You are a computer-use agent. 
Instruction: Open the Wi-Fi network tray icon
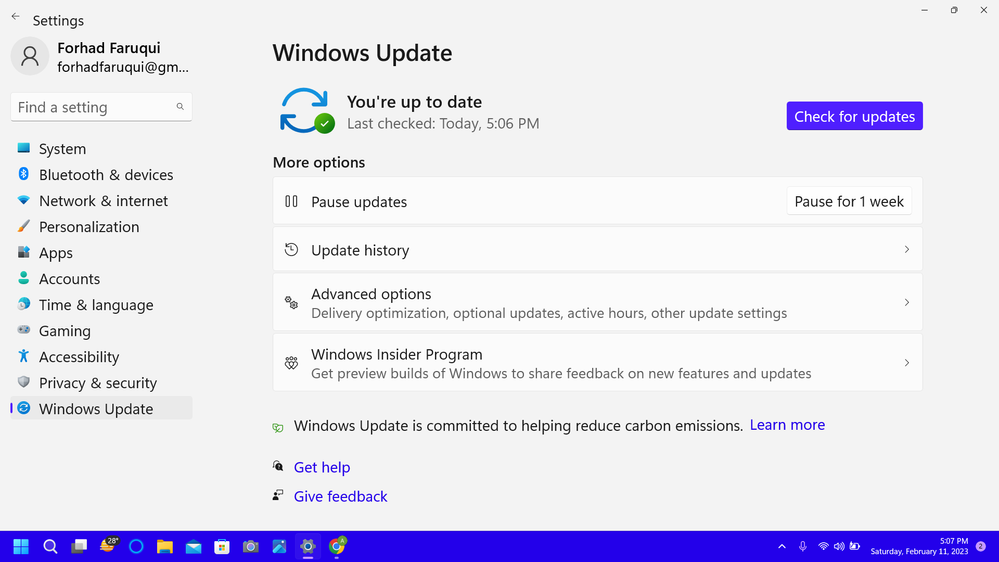coord(823,546)
